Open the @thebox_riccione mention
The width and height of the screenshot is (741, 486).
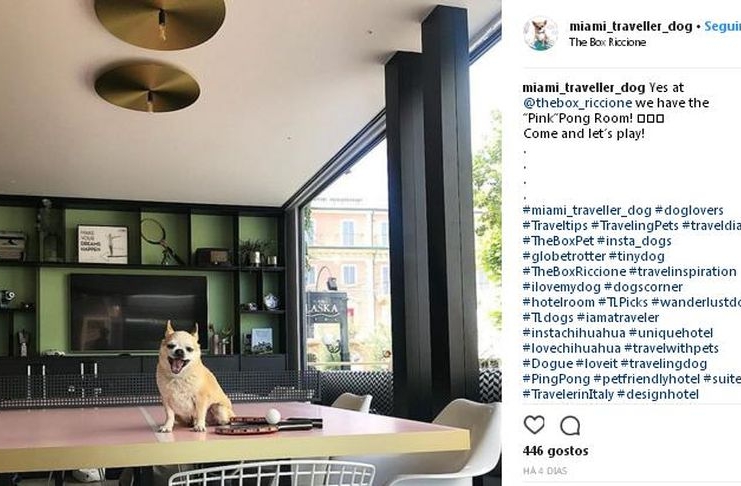tap(577, 103)
